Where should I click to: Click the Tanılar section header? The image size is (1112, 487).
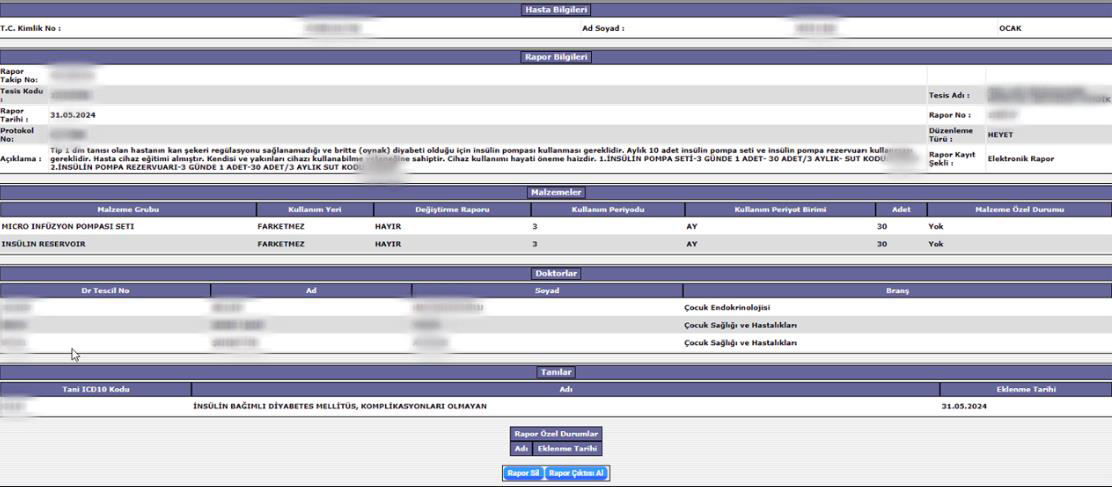coord(556,372)
